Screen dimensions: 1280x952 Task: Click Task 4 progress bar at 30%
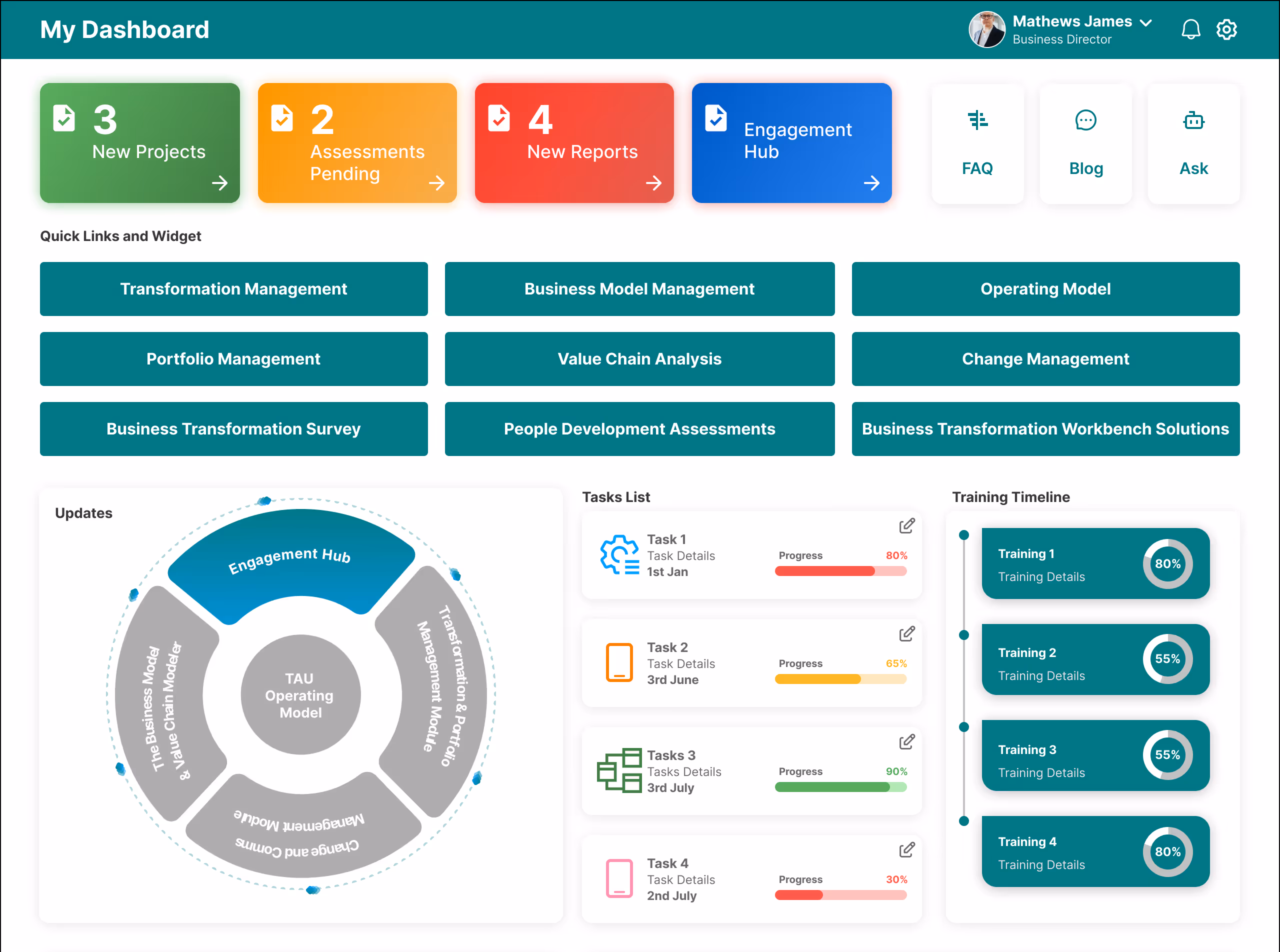841,895
